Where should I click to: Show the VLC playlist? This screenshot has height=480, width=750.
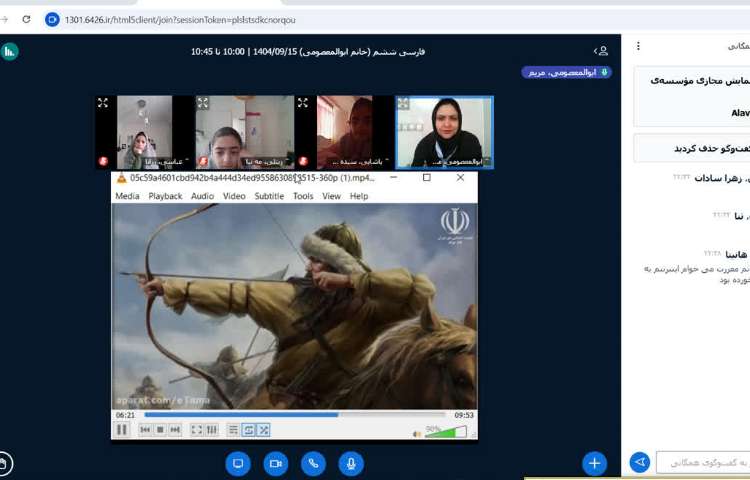click(x=234, y=430)
